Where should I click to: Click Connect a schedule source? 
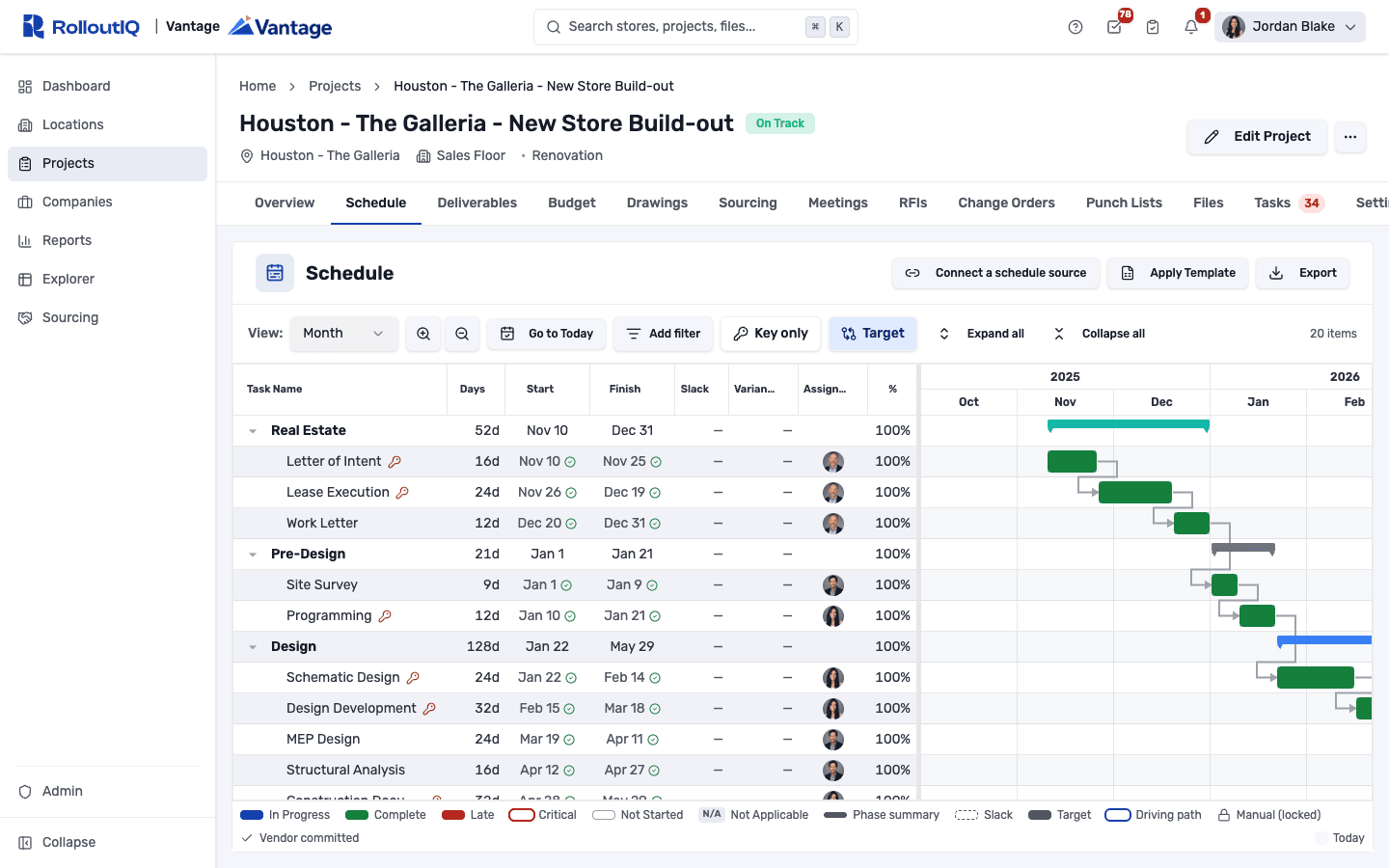(995, 273)
